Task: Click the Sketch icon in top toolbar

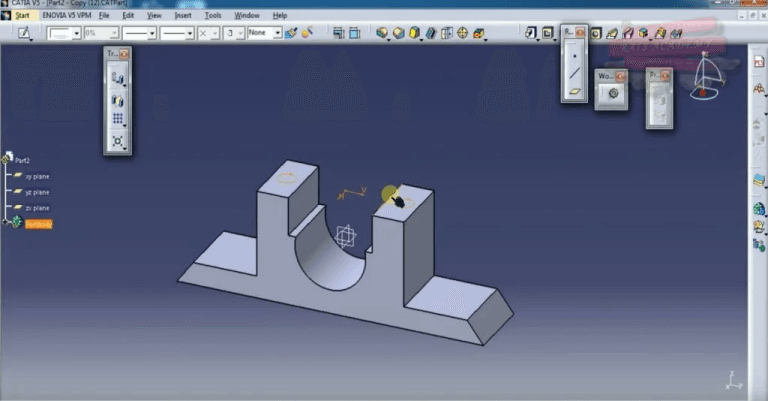Action: click(24, 33)
